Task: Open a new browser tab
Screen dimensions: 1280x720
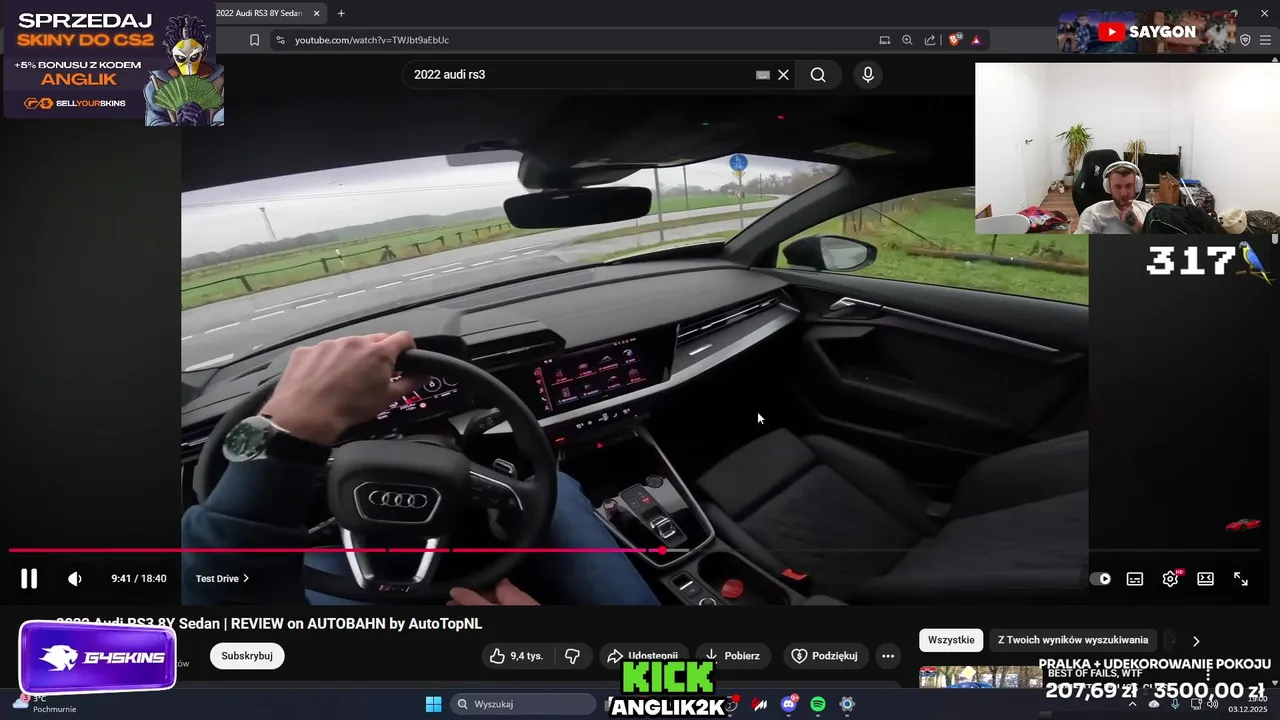Action: click(x=341, y=13)
